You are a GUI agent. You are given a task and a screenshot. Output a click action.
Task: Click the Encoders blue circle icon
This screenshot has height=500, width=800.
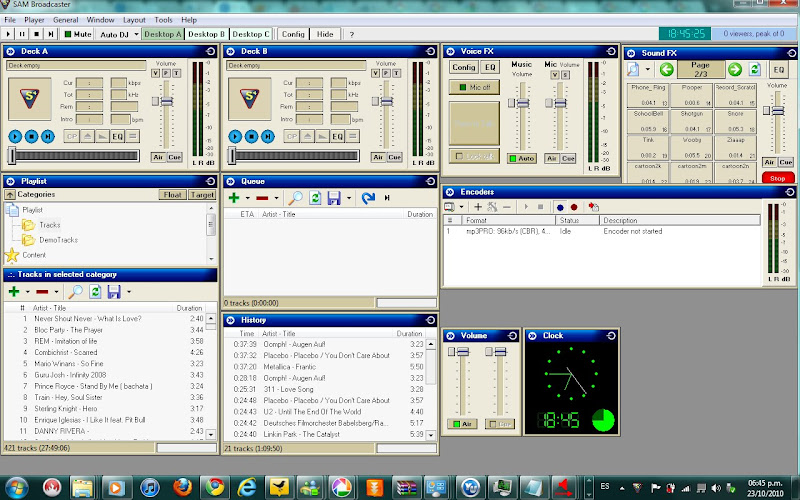coord(560,207)
